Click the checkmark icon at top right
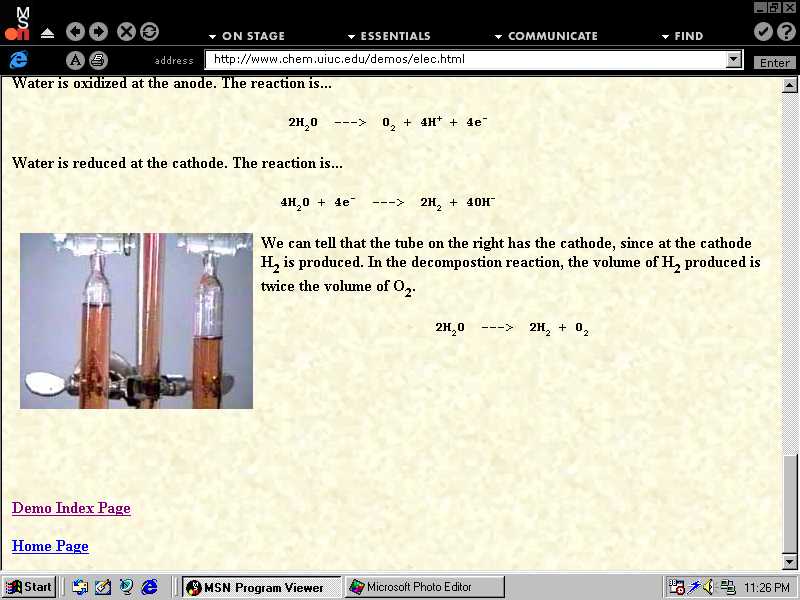Screen dimensions: 800x600 tap(763, 32)
